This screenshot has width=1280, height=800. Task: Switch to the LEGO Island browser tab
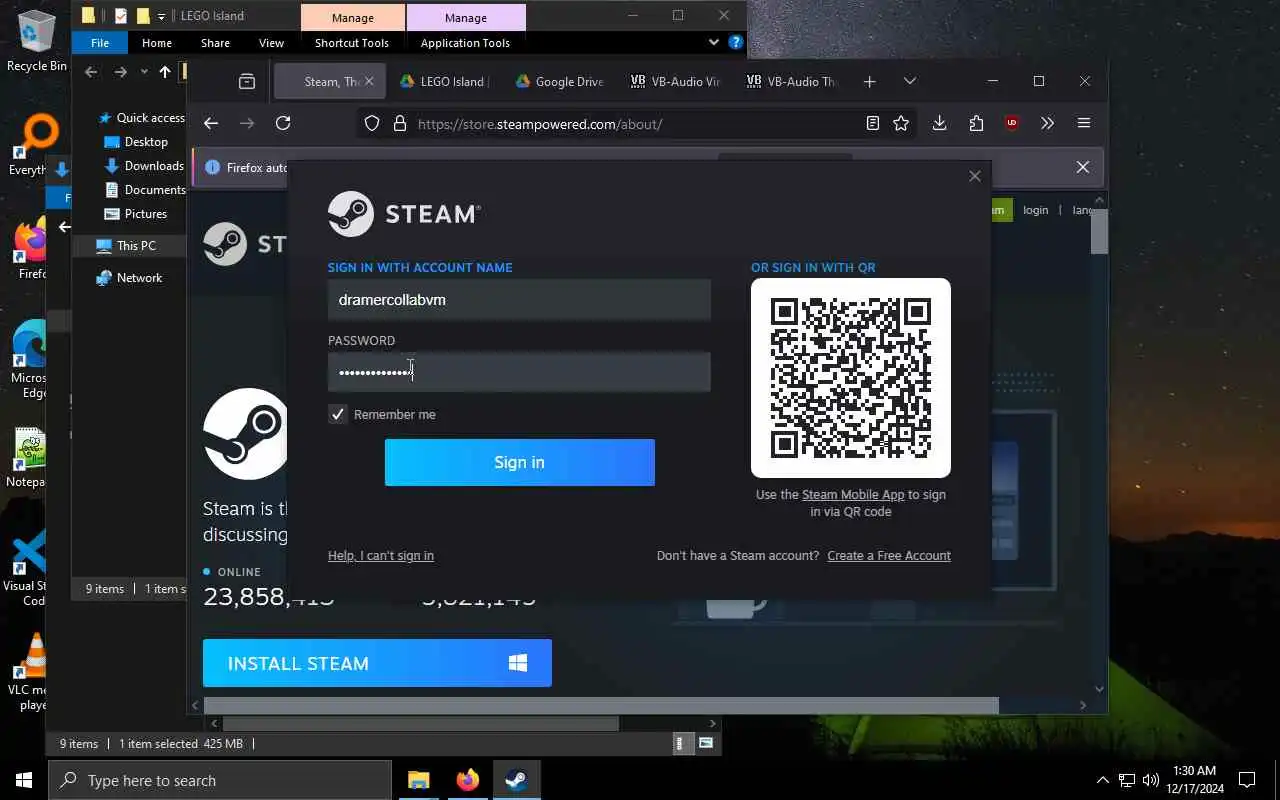443,82
